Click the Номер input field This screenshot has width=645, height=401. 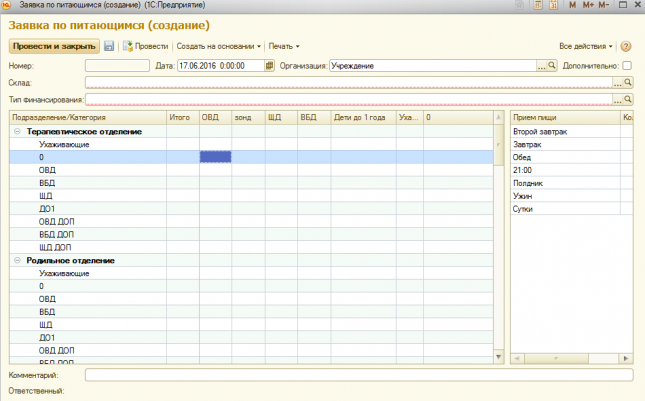116,66
